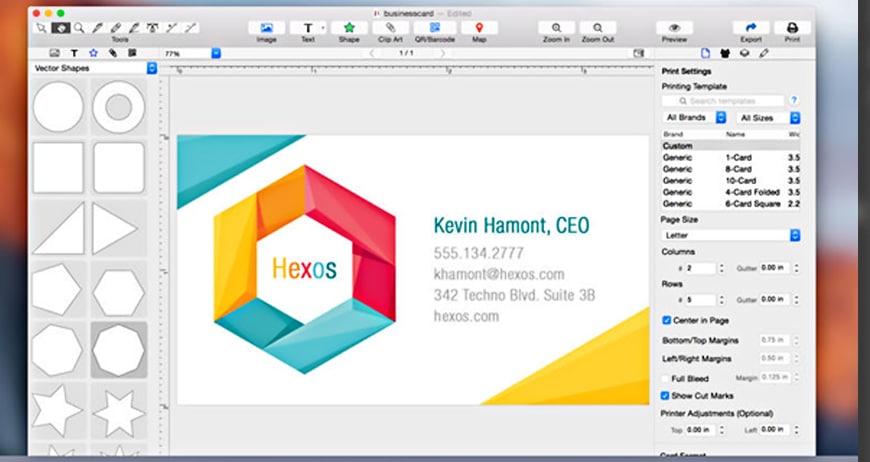Uncheck Show Cut Marks
Viewport: 870px width, 462px height.
pos(667,396)
